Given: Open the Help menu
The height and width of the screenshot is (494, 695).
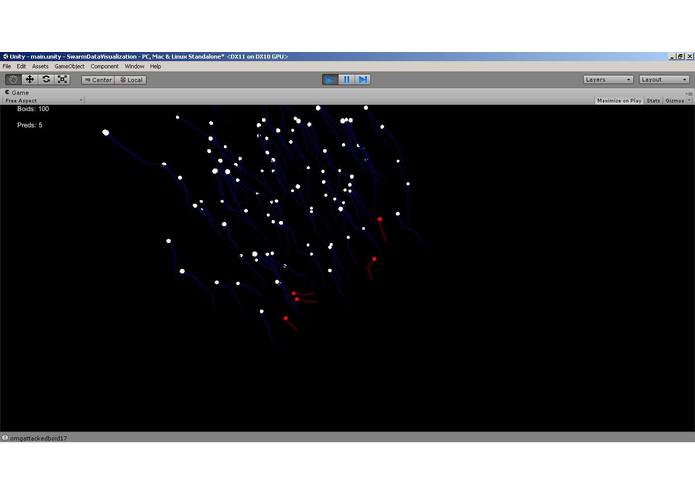Looking at the screenshot, I should point(155,66).
